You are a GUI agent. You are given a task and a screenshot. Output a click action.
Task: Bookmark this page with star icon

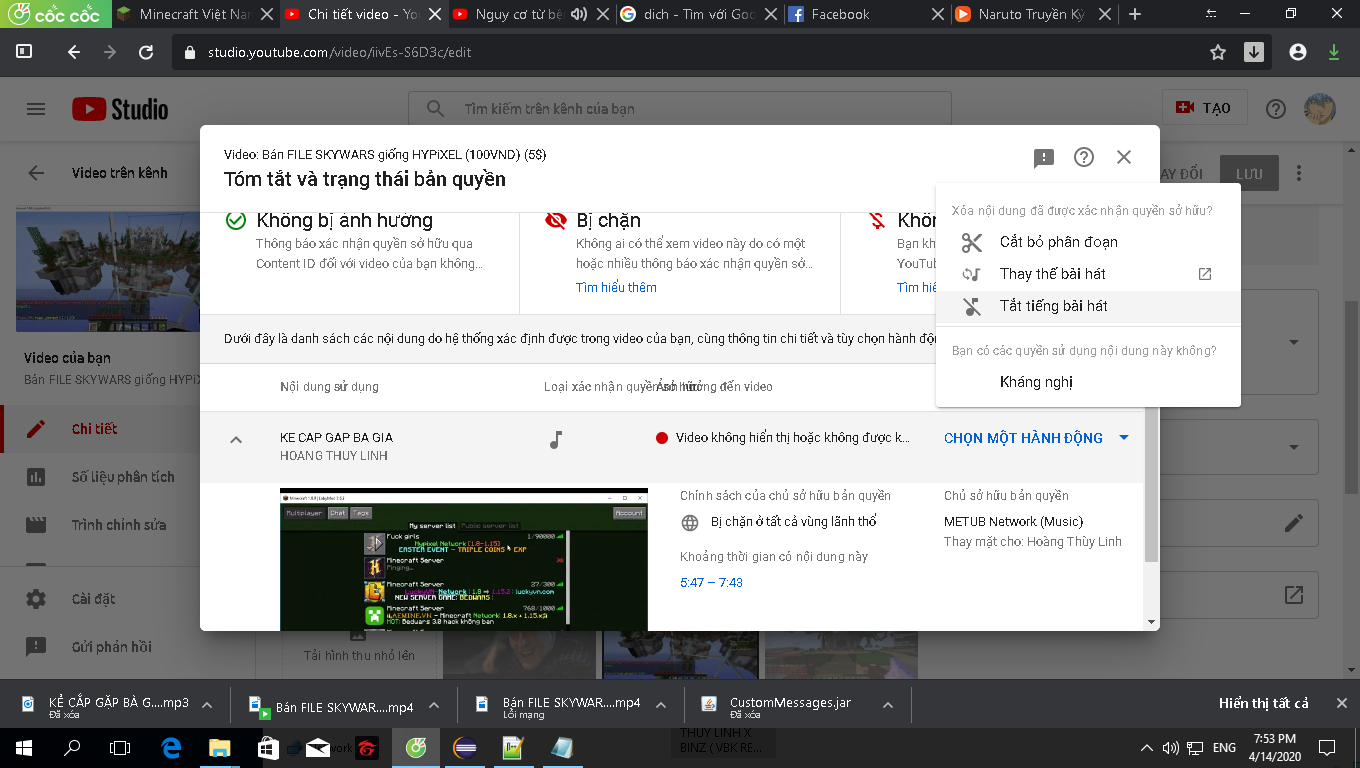point(1218,52)
